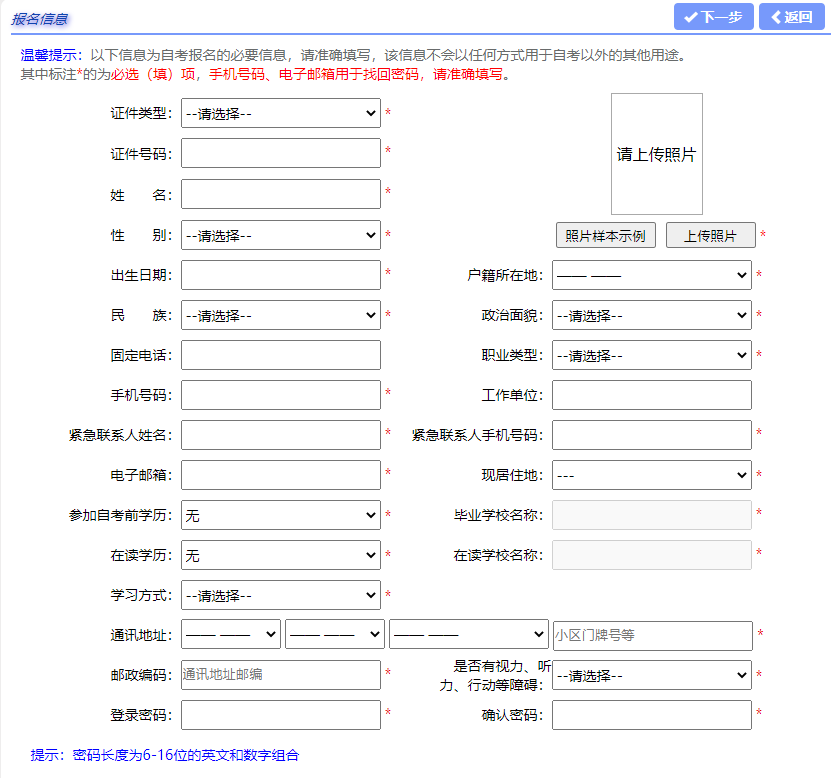The image size is (835, 778).
Task: Click the 下一步 (Next Step) button
Action: pyautogui.click(x=712, y=17)
